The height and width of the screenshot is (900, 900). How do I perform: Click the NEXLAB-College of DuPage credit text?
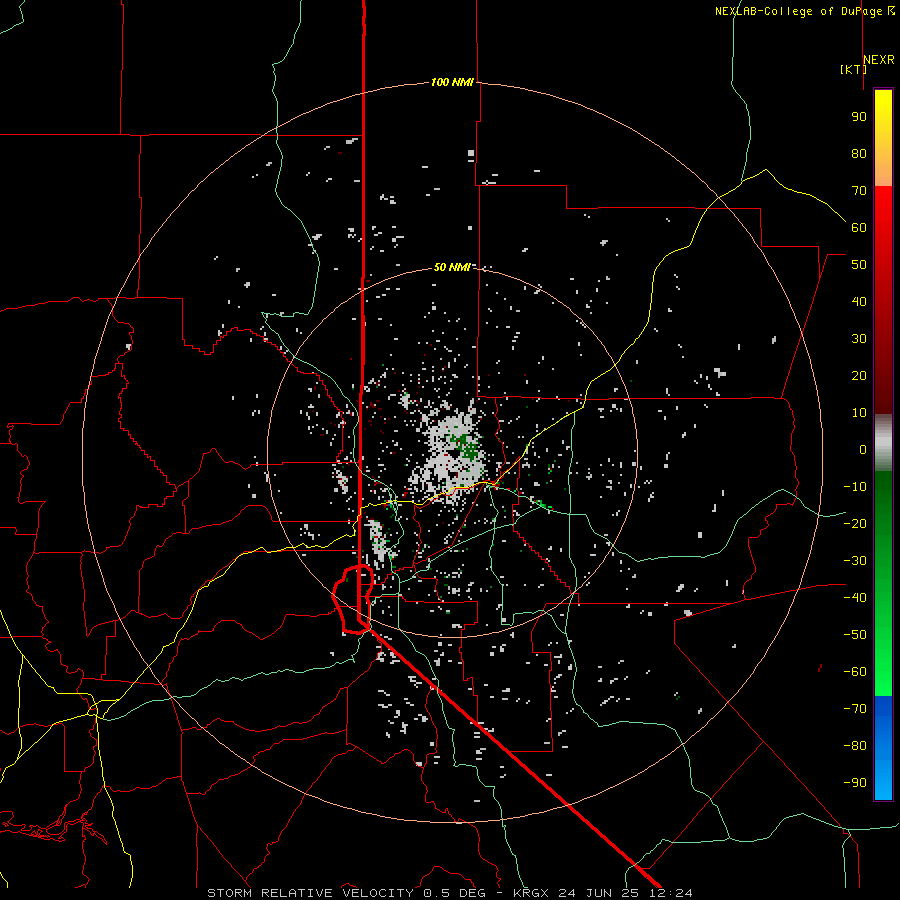pyautogui.click(x=805, y=11)
